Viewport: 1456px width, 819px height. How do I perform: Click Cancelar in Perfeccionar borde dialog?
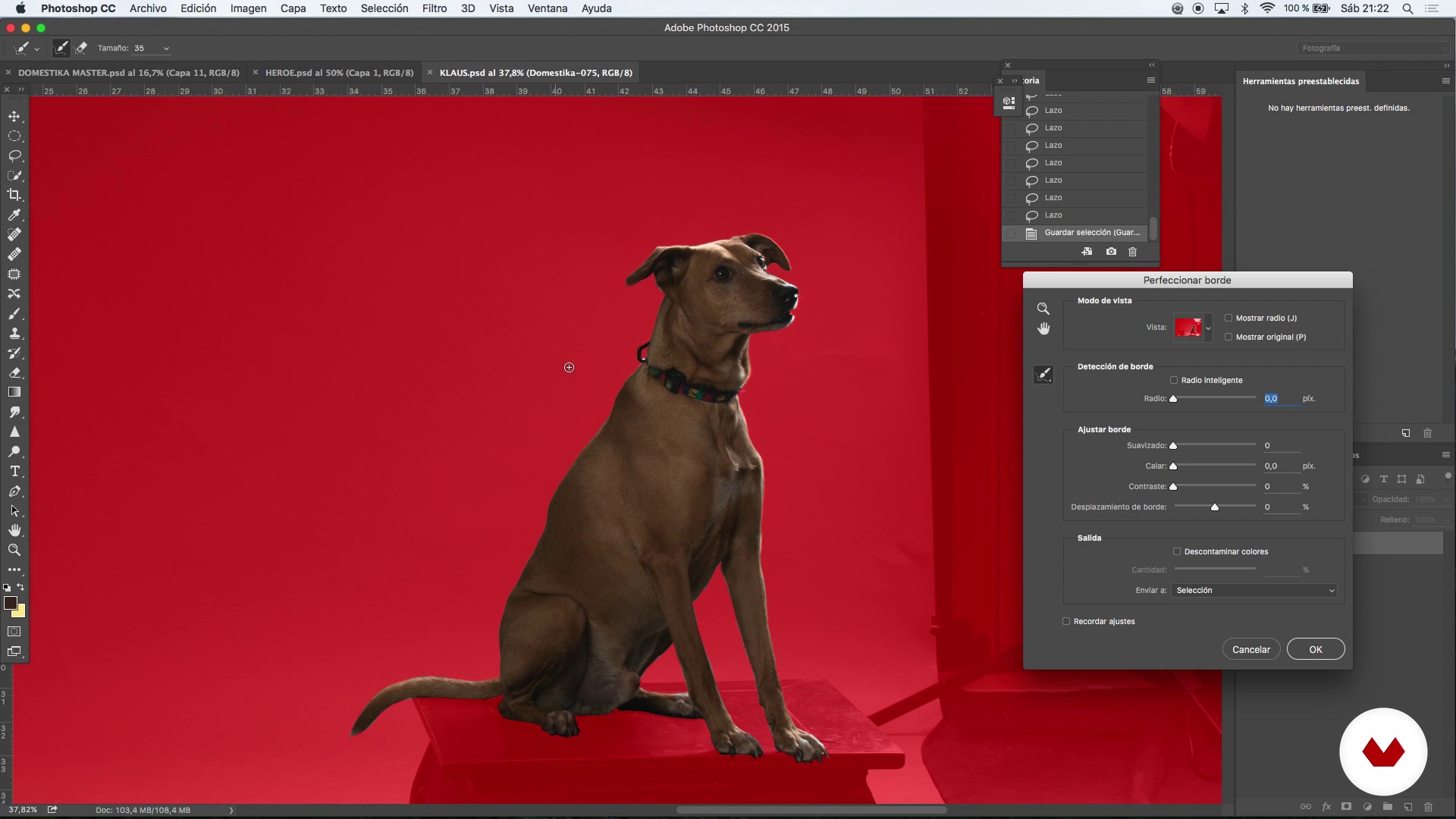coord(1251,650)
